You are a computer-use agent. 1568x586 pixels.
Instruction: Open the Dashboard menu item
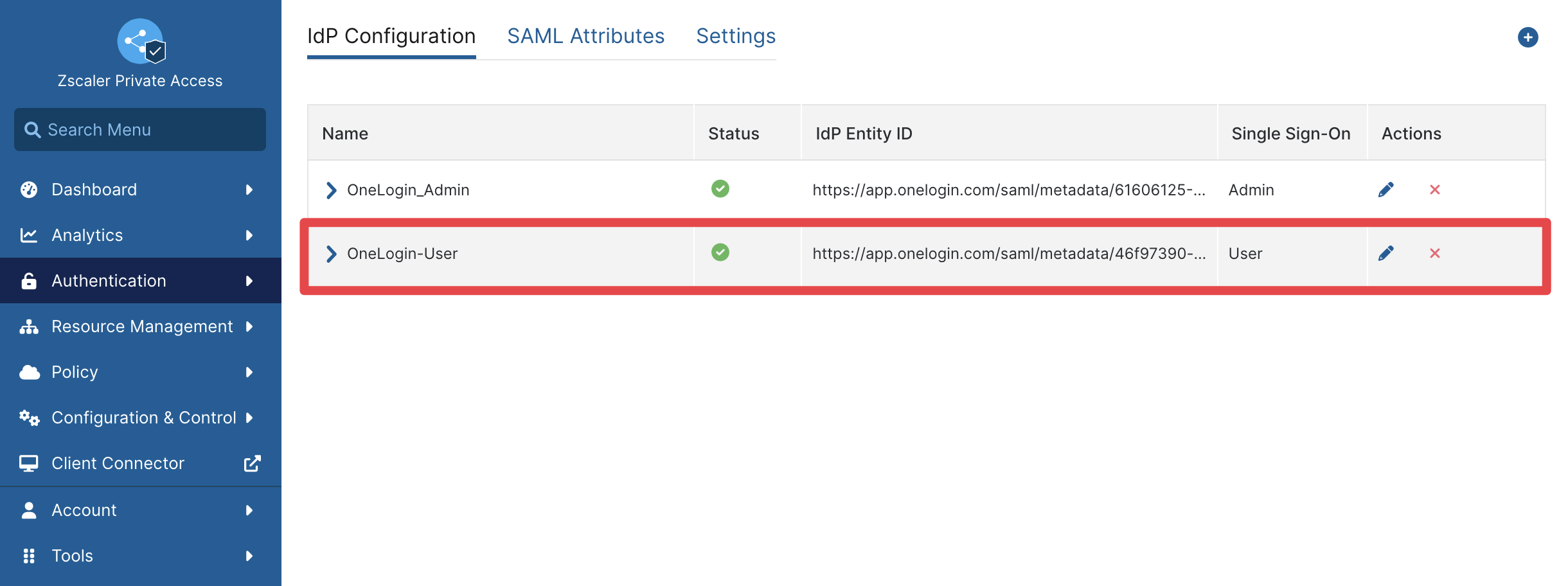click(141, 190)
